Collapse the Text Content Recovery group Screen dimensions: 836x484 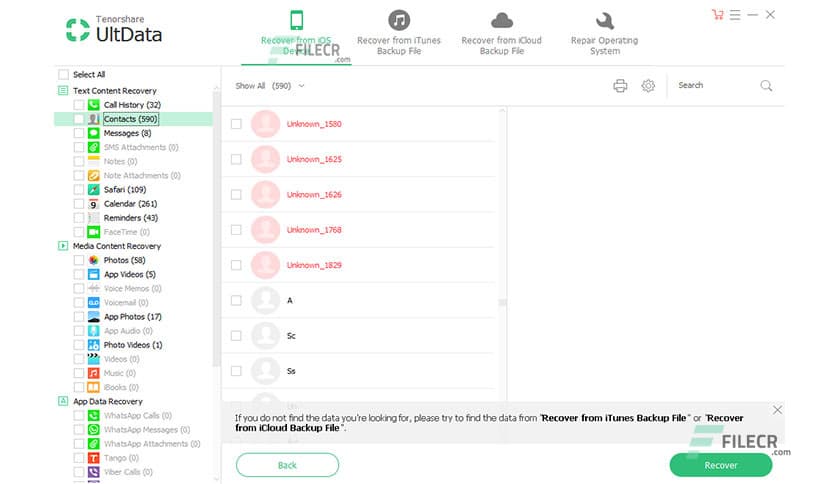63,91
